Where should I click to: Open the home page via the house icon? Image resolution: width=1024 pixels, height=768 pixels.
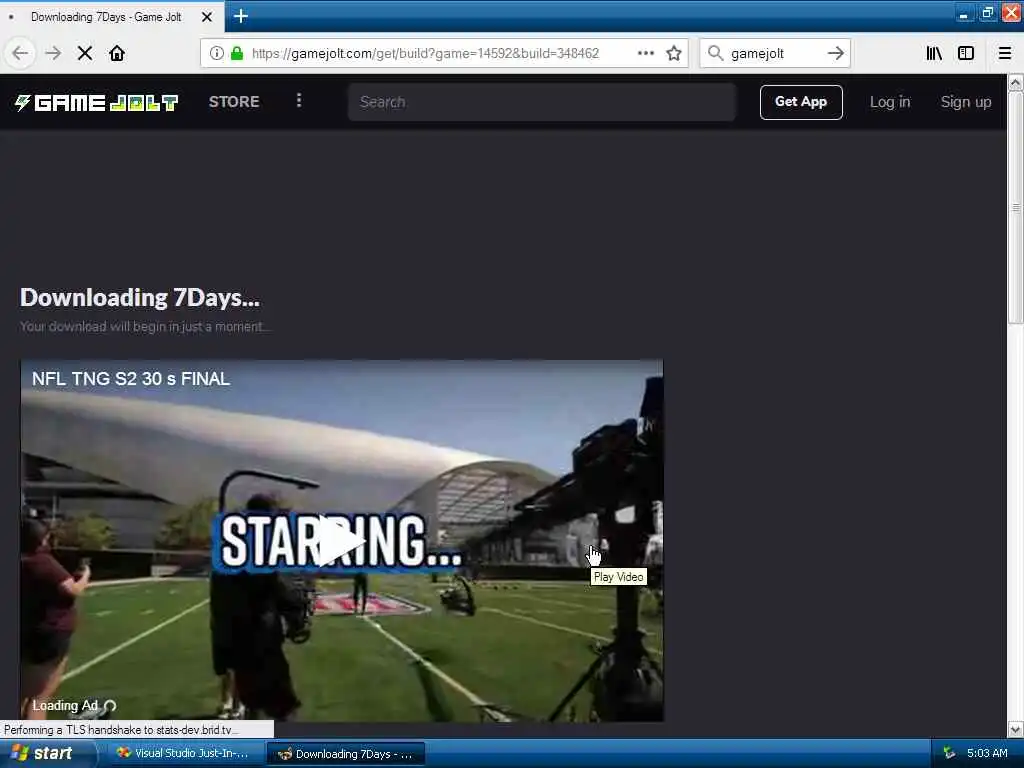click(x=117, y=53)
